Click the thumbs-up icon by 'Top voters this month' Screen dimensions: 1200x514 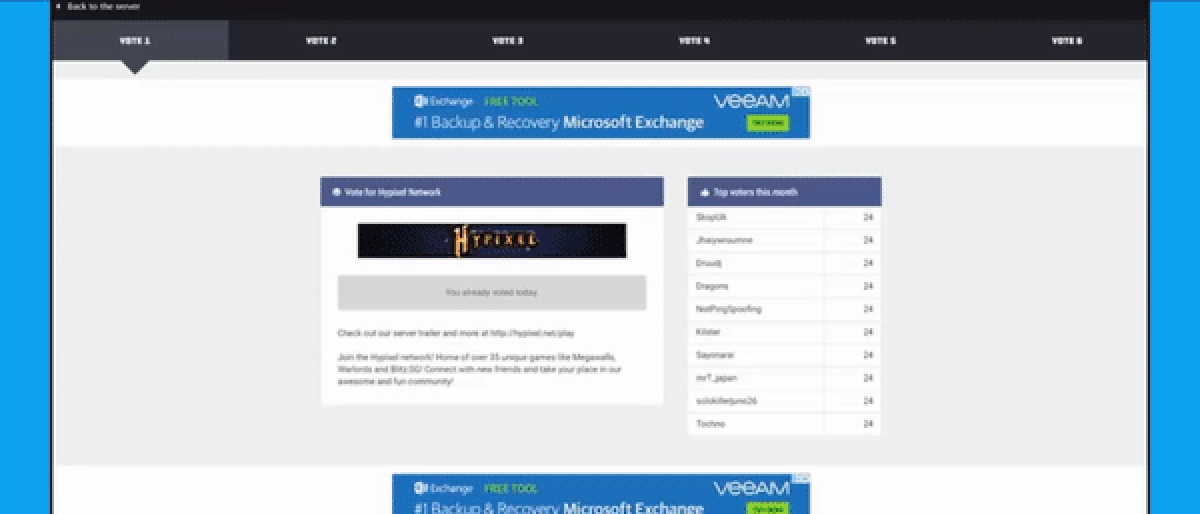[703, 192]
